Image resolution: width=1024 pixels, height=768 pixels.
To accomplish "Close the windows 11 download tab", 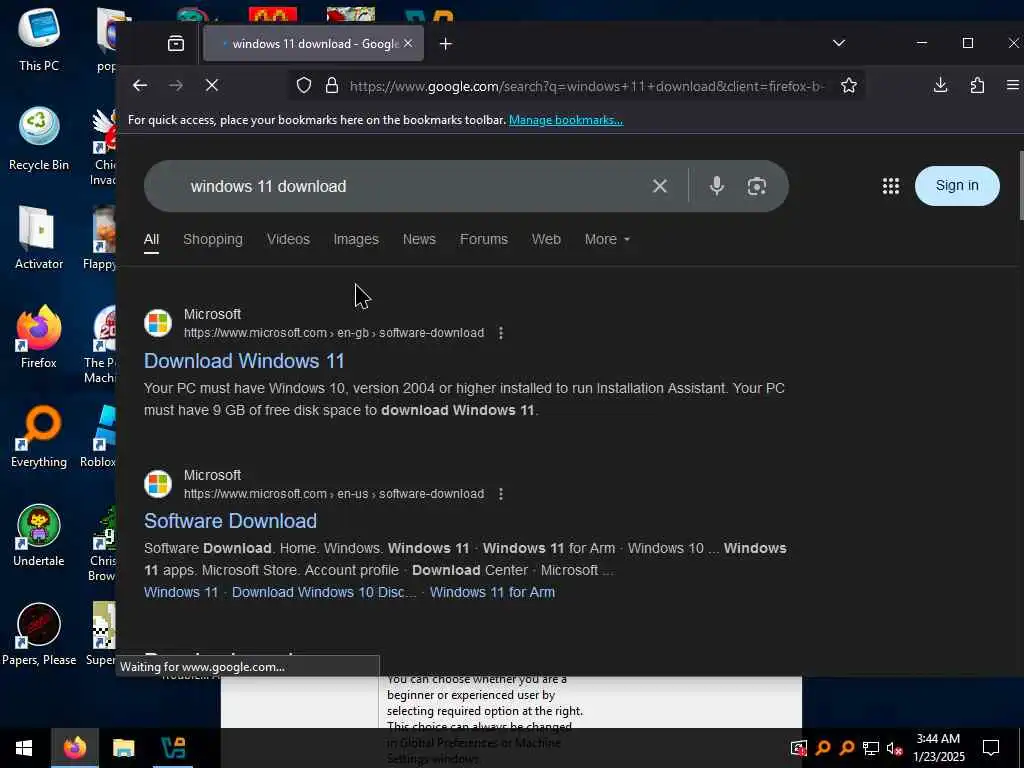I will (408, 43).
